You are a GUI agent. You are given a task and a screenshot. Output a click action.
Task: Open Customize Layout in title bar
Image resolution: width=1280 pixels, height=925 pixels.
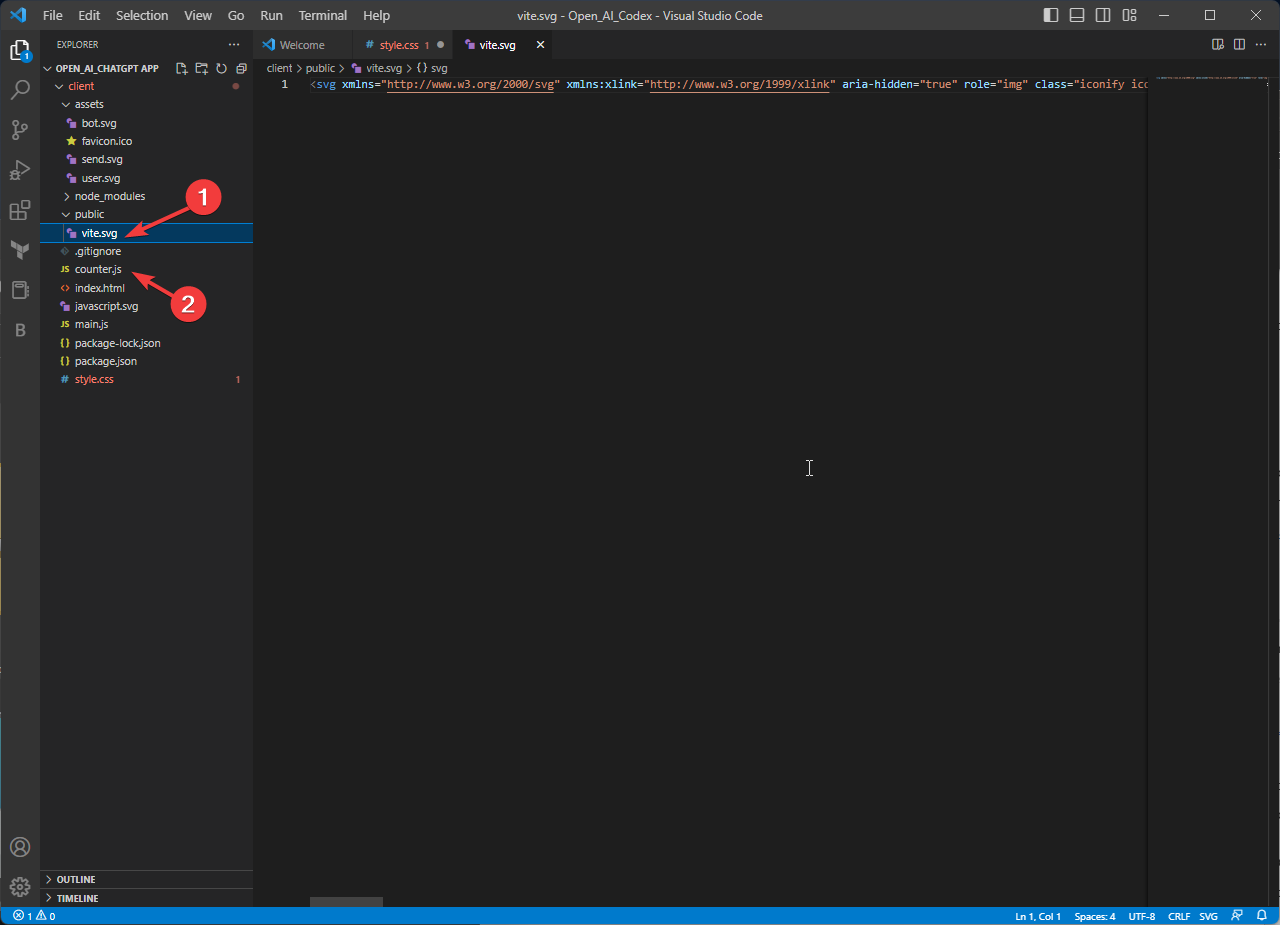1129,15
